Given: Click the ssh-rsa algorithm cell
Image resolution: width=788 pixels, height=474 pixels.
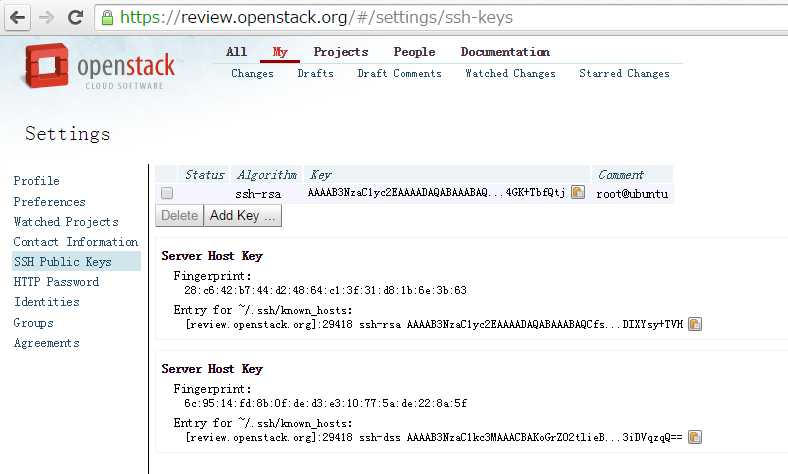Looking at the screenshot, I should pos(258,194).
